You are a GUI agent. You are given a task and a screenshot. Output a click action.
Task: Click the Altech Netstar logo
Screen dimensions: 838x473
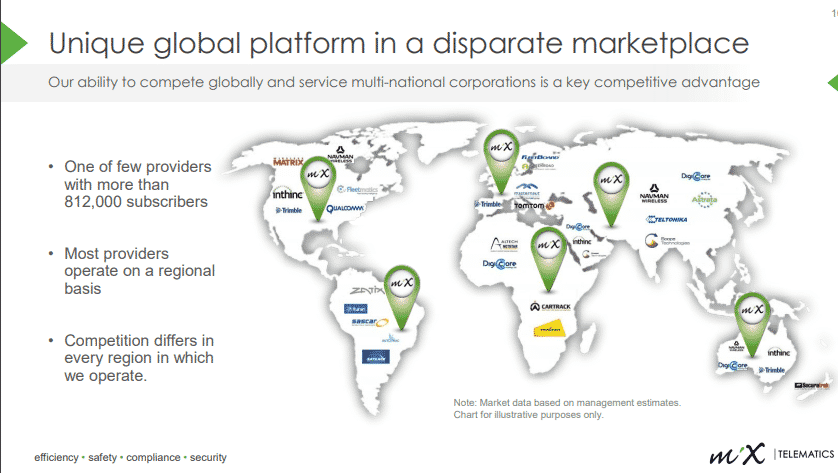pos(504,244)
